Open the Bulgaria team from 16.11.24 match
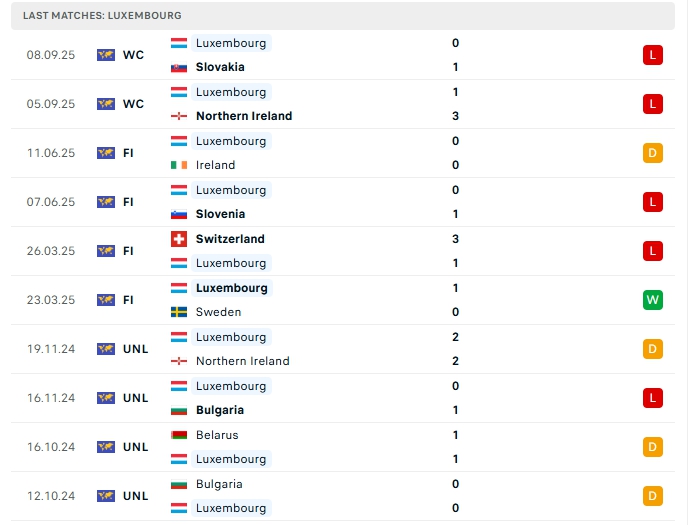 click(x=220, y=410)
